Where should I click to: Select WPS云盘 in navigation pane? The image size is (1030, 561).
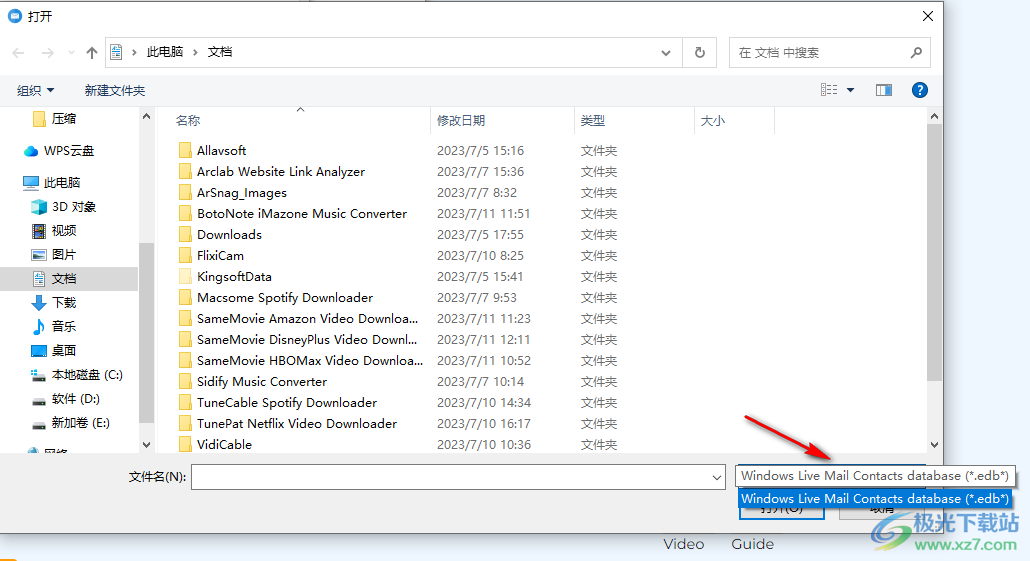point(68,151)
